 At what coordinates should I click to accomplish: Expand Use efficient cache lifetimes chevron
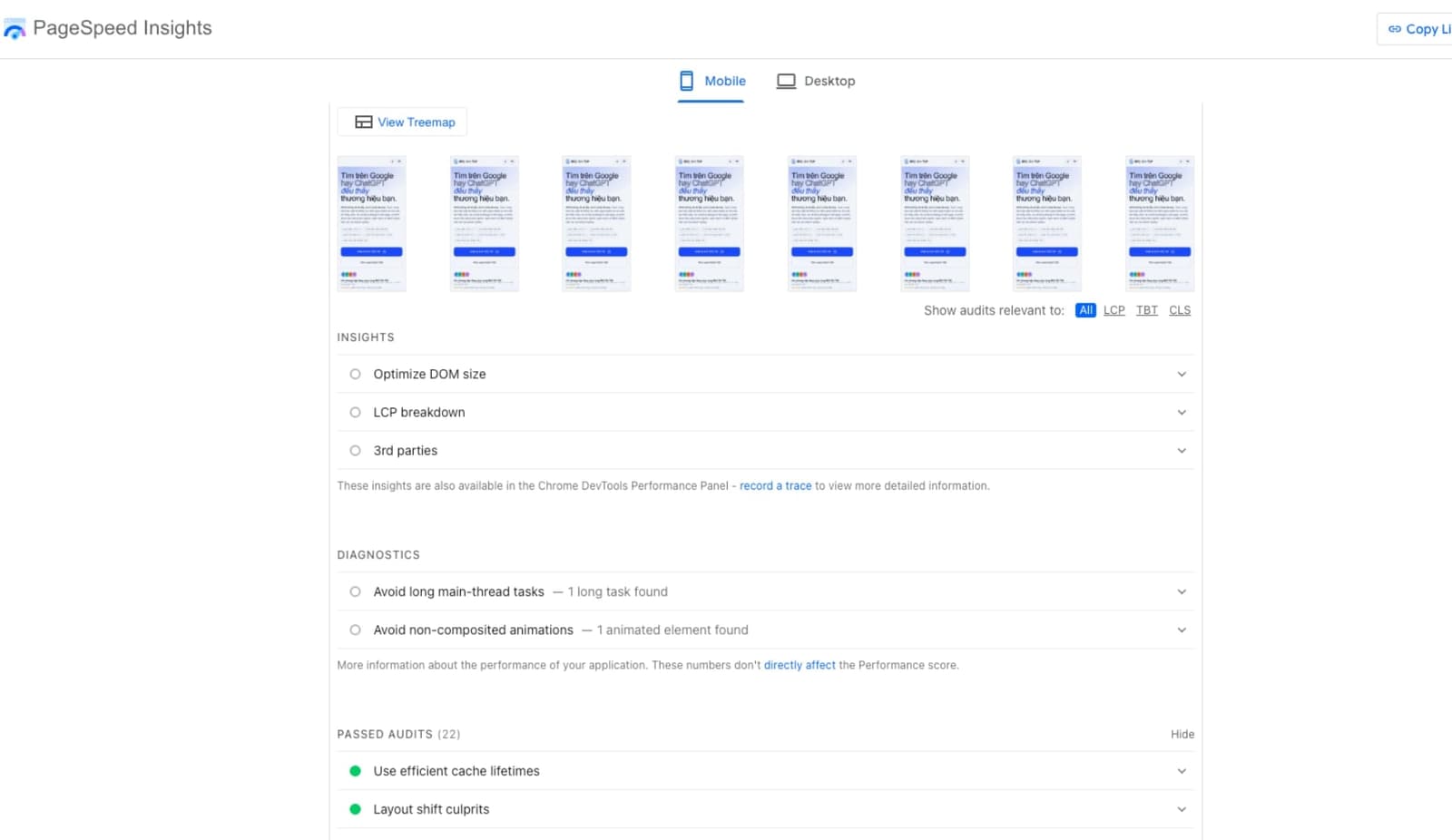[1182, 771]
